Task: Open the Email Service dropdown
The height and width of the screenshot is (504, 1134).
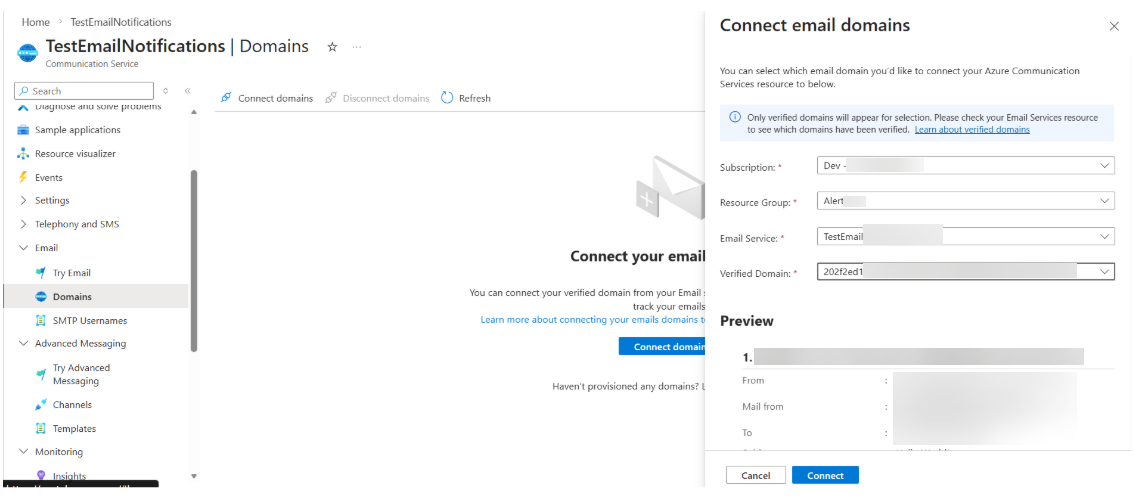Action: point(965,236)
